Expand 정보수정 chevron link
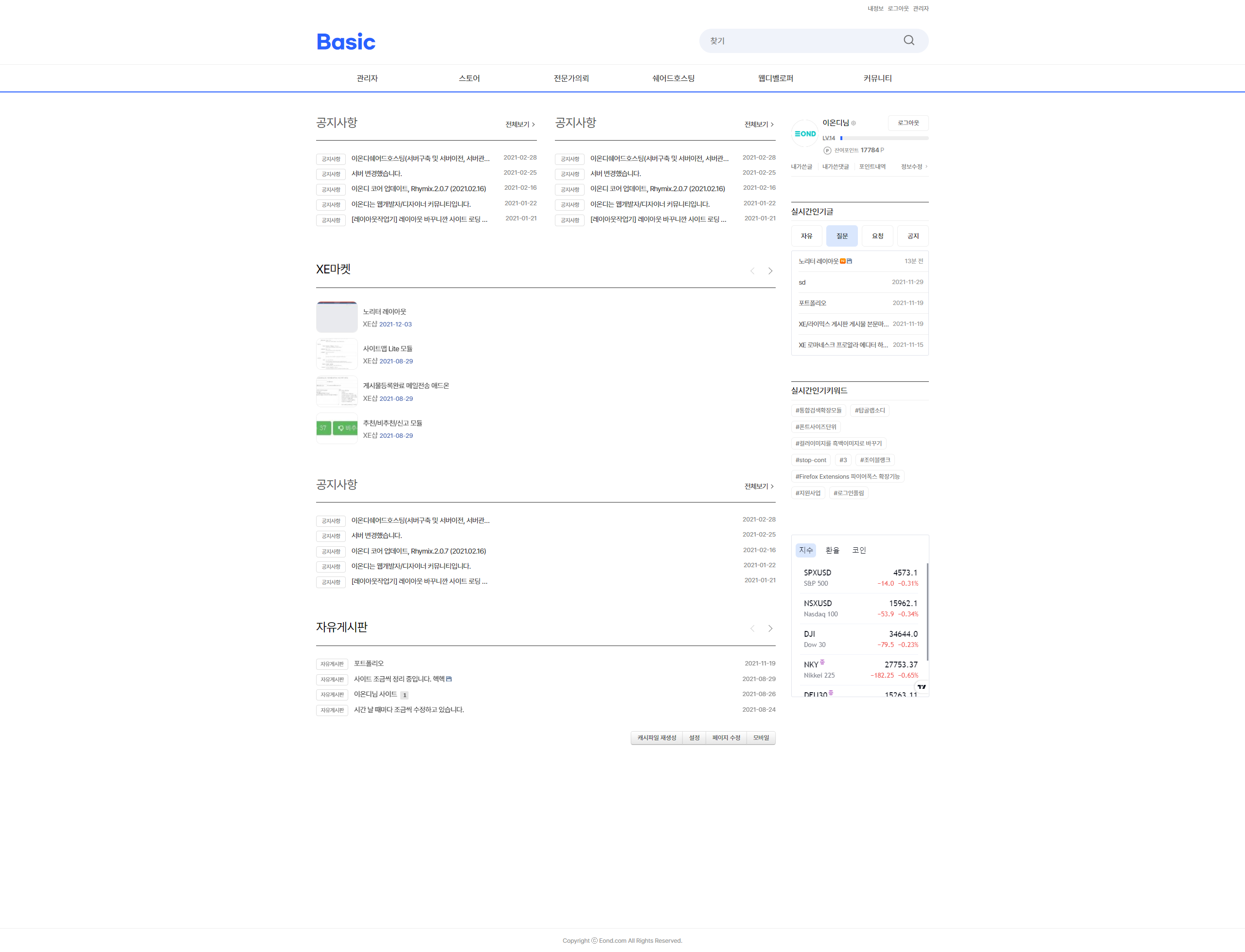This screenshot has width=1245, height=952. point(914,166)
